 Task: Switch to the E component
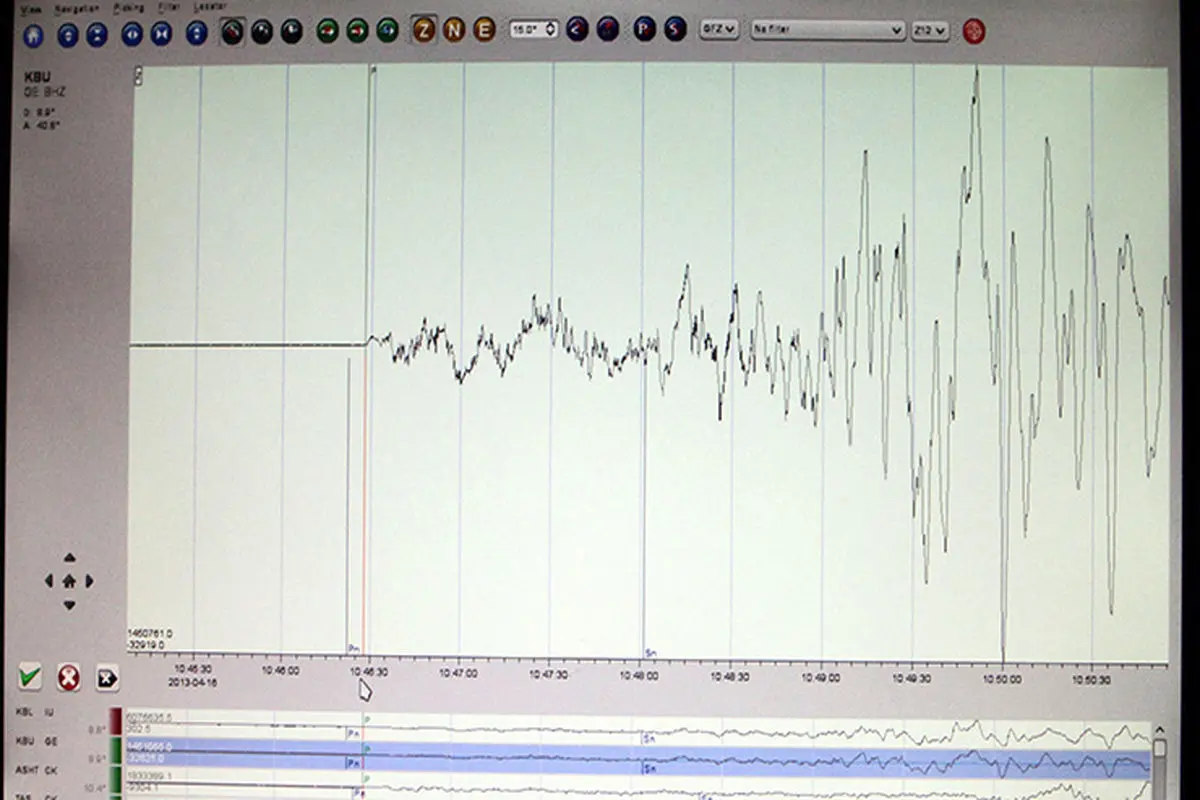tap(484, 30)
